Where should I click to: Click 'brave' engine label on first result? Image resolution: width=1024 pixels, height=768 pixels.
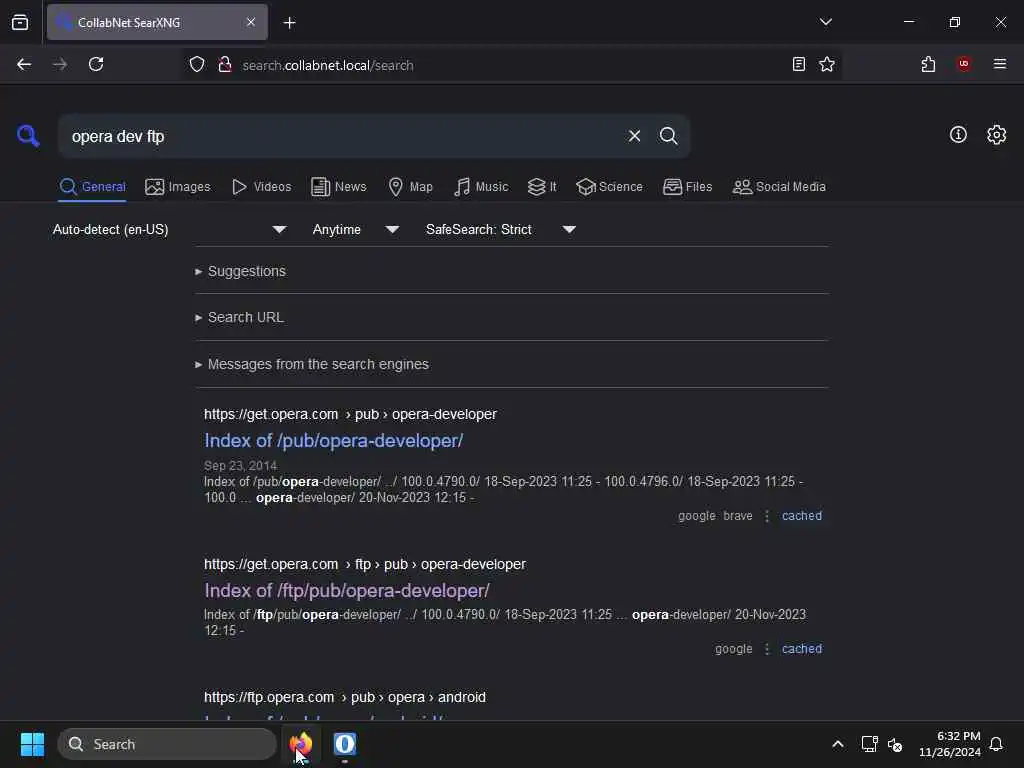coord(738,516)
